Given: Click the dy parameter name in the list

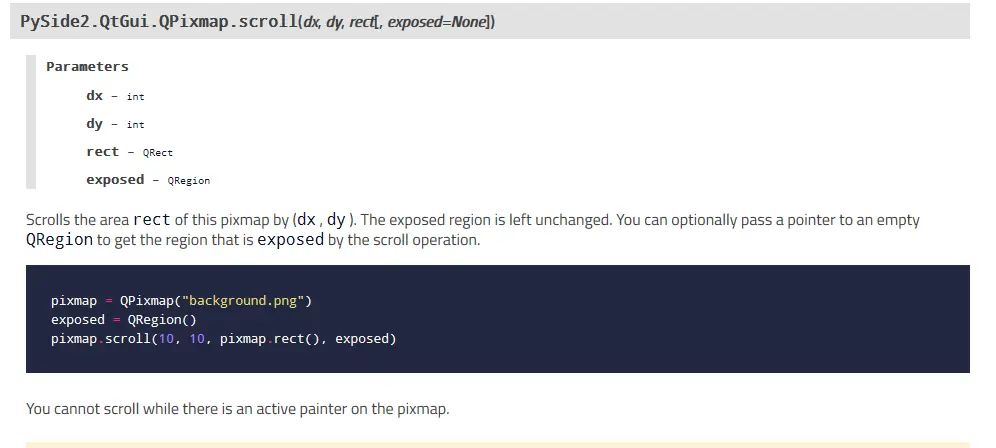Looking at the screenshot, I should (95, 124).
